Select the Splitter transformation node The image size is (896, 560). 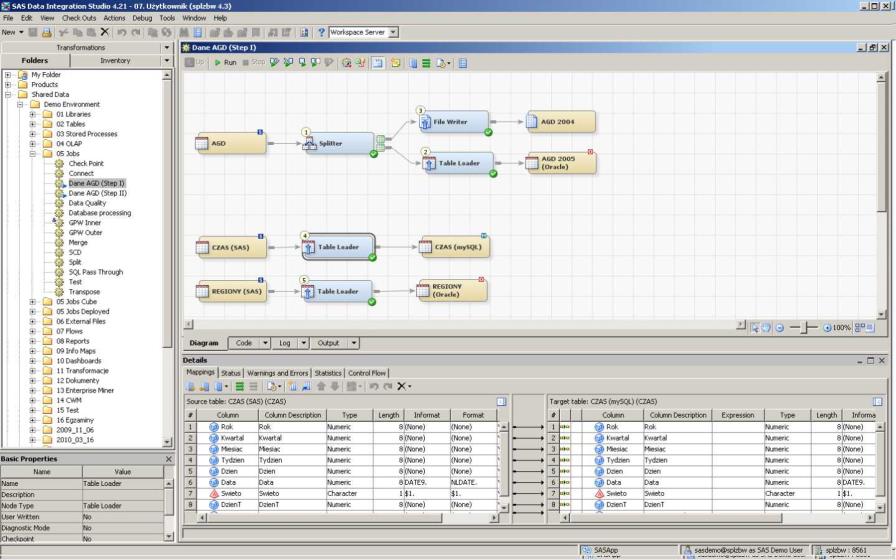click(338, 143)
